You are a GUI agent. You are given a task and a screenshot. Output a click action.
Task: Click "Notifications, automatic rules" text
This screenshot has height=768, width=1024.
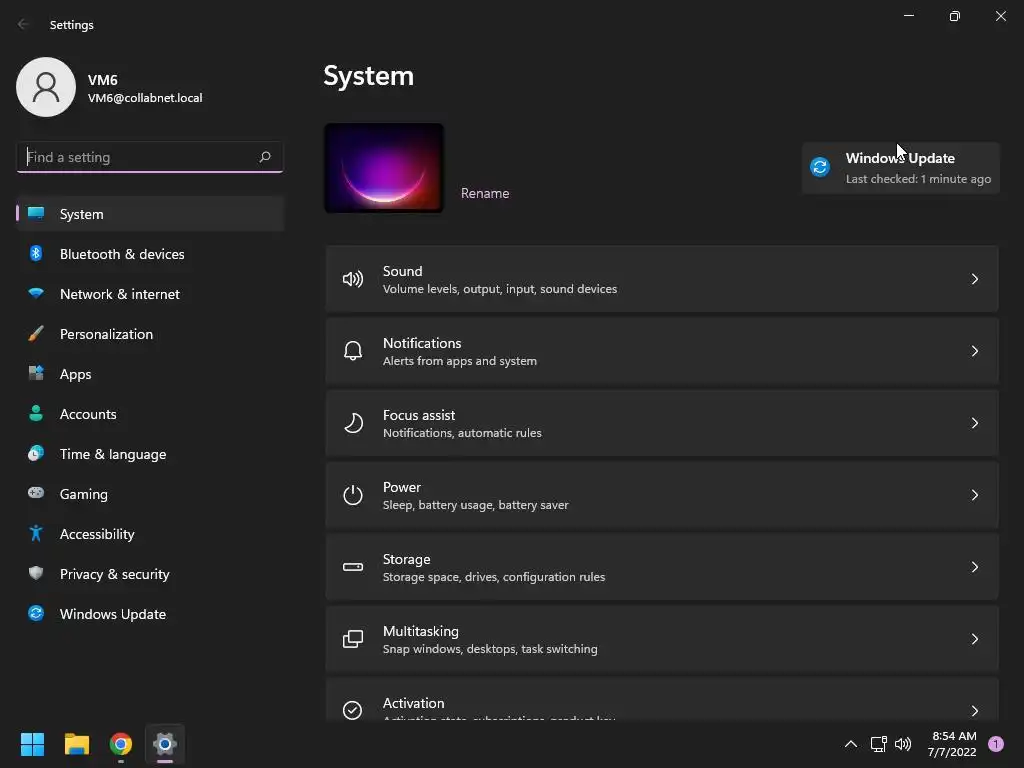(462, 433)
